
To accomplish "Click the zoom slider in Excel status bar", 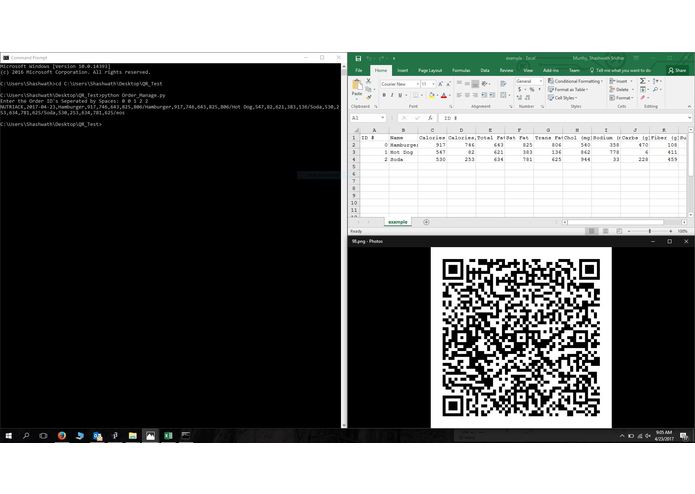I will coord(650,231).
